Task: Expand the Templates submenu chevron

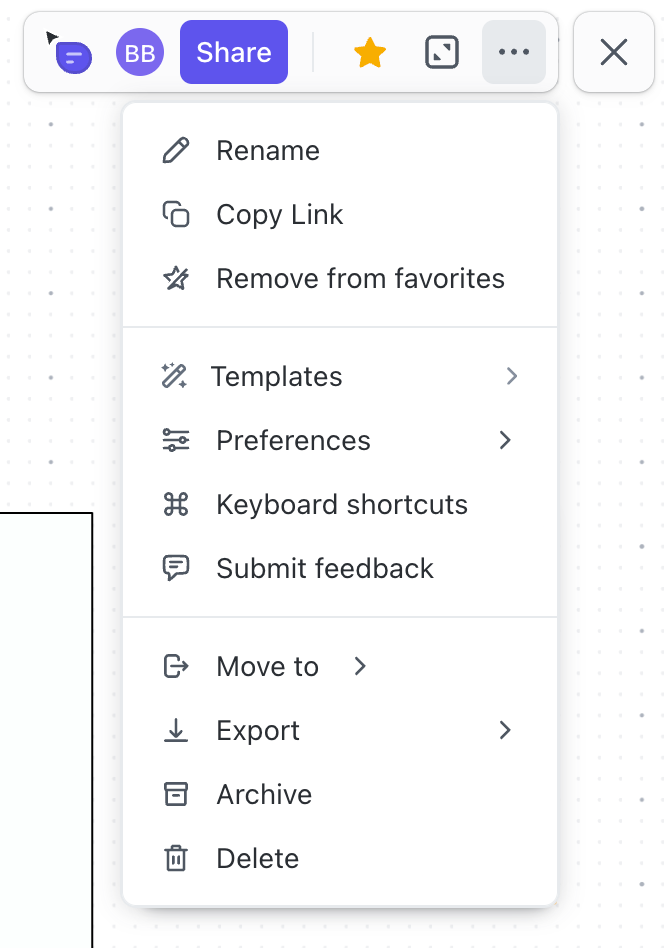Action: pos(512,376)
